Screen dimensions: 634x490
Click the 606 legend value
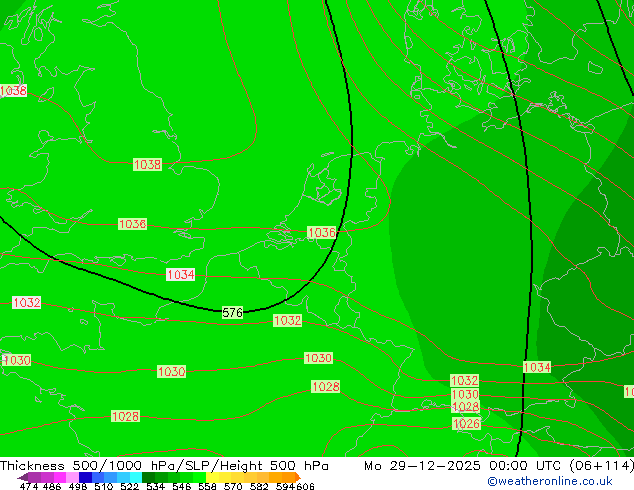coord(304,486)
